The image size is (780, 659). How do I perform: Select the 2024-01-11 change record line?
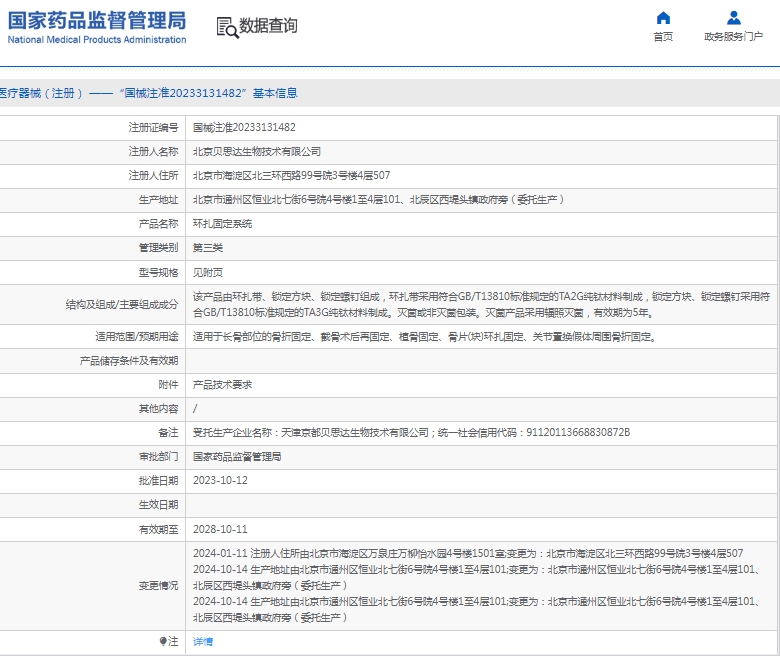click(468, 553)
